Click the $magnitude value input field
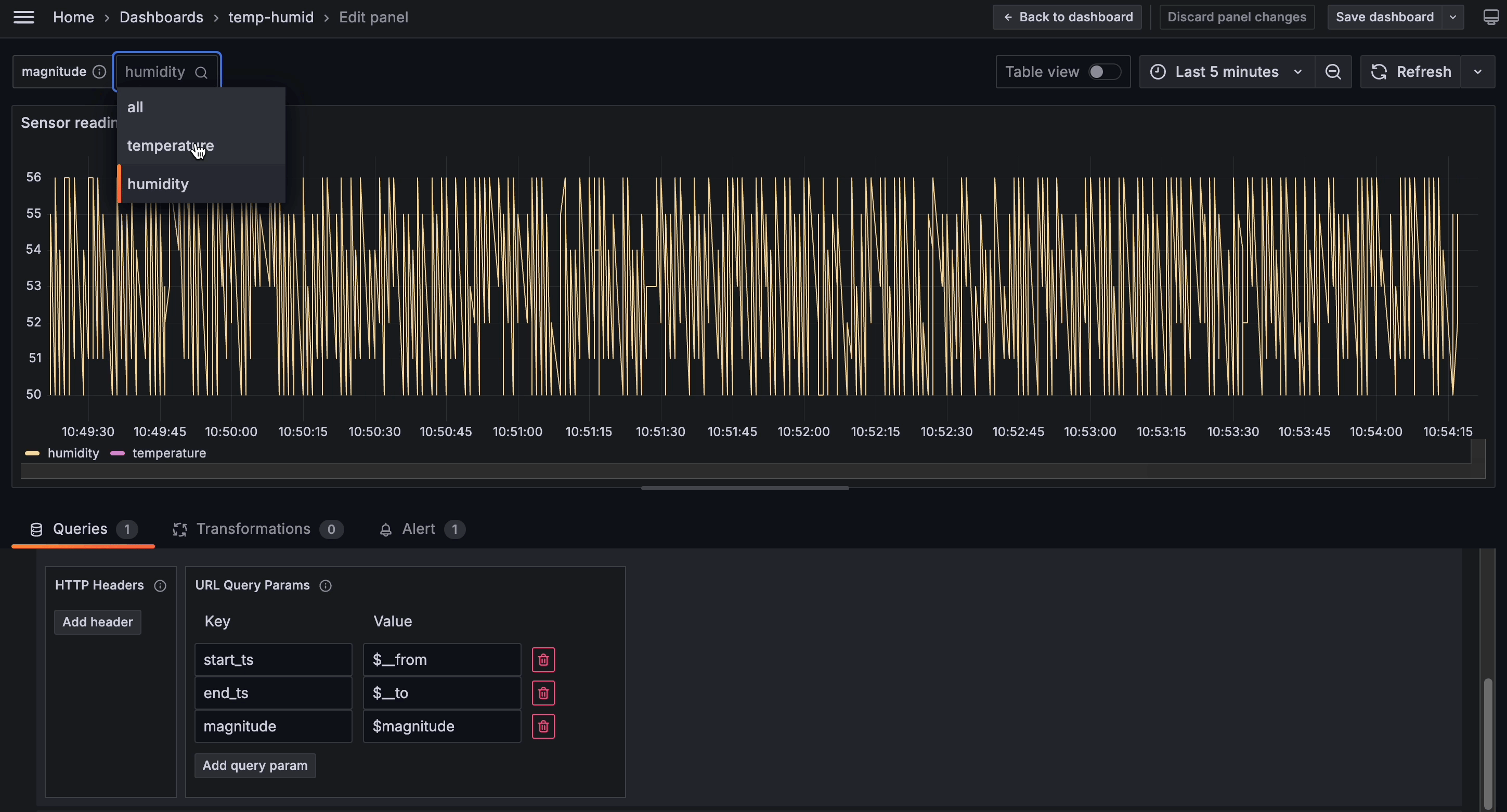 pyautogui.click(x=441, y=727)
